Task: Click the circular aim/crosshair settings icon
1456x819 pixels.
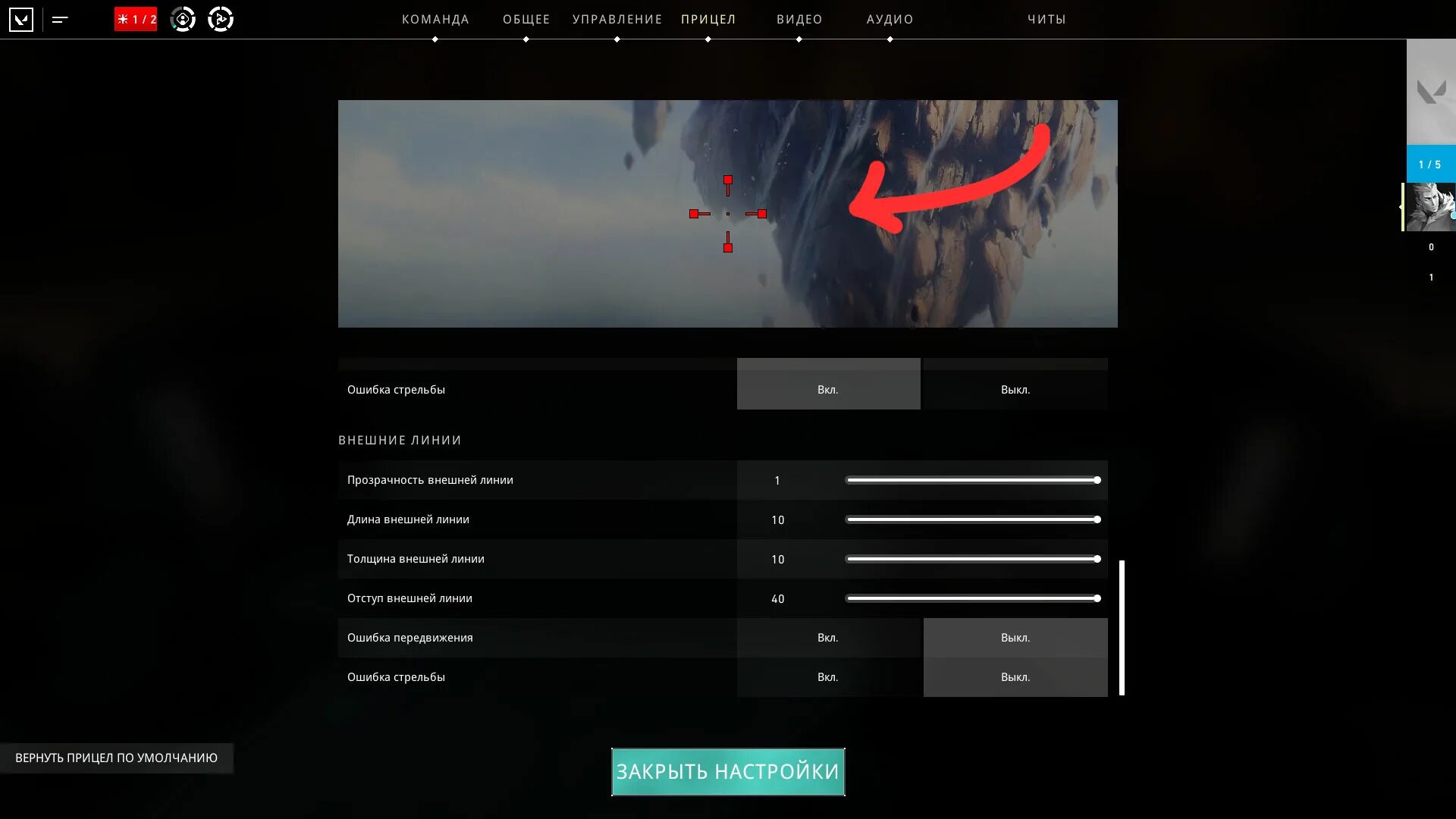Action: coord(183,19)
